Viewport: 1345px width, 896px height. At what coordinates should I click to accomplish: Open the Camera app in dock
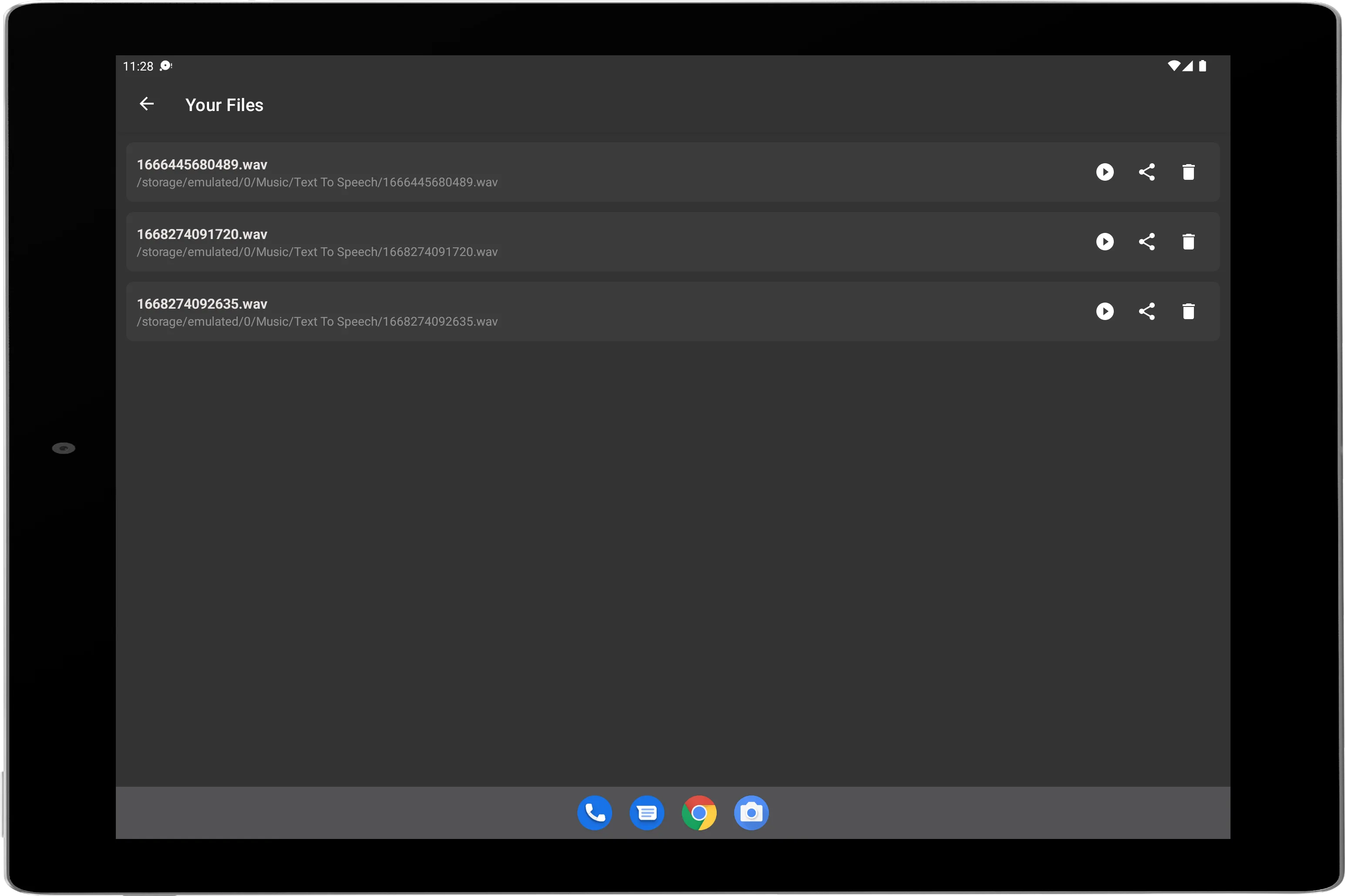tap(751, 812)
